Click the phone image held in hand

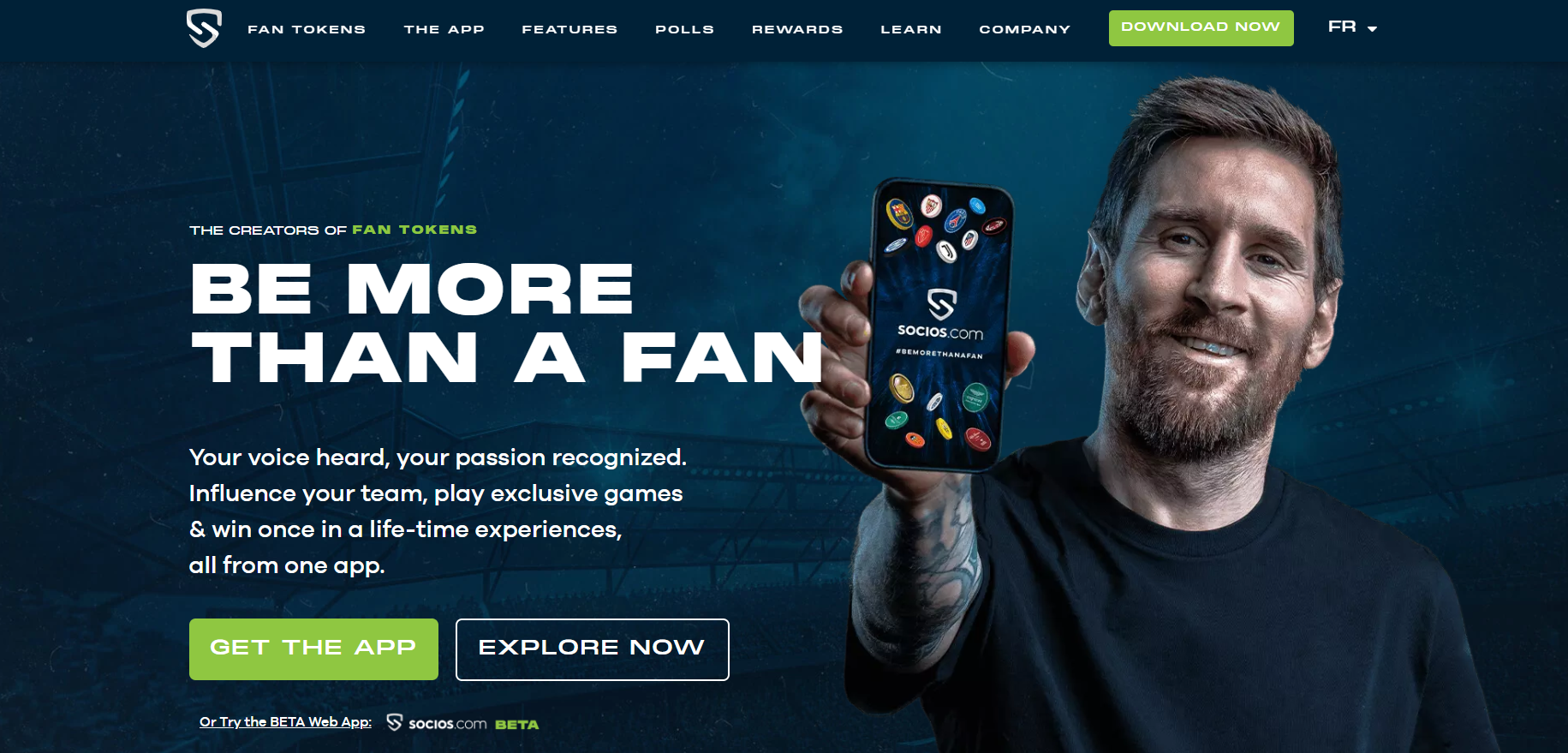click(939, 326)
